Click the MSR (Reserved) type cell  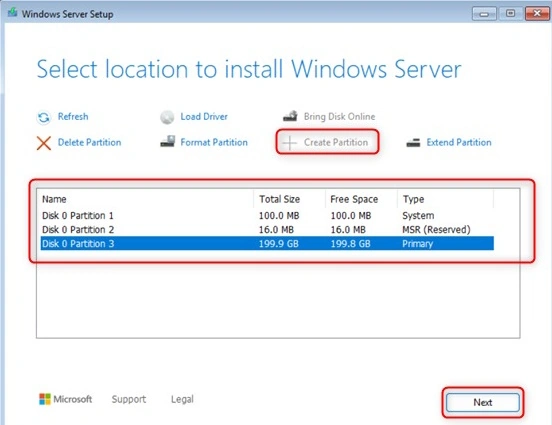pos(437,230)
